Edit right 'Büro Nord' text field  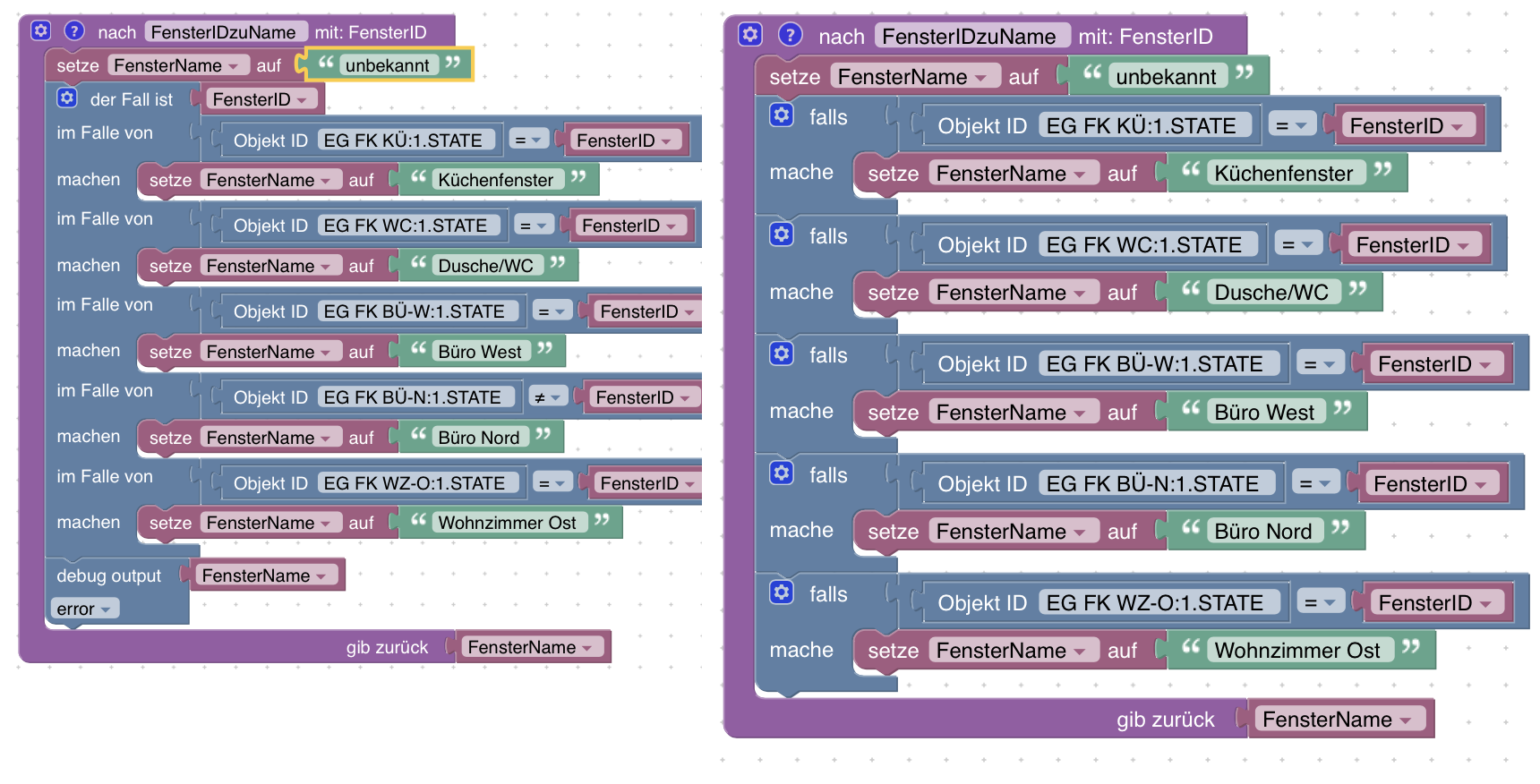coord(1264,532)
